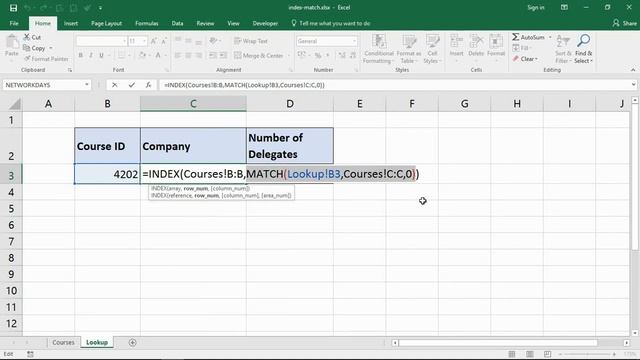The height and width of the screenshot is (360, 640).
Task: Click Tell me what you want to do
Action: pos(331,23)
